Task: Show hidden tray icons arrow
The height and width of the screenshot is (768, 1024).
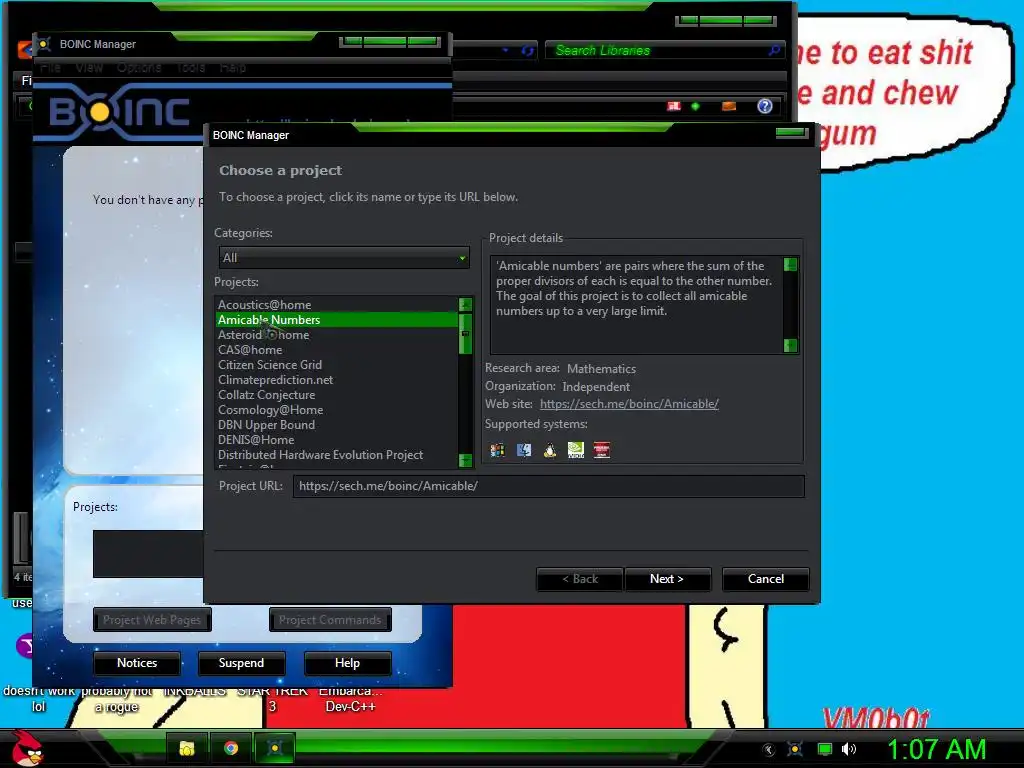Action: pos(769,750)
